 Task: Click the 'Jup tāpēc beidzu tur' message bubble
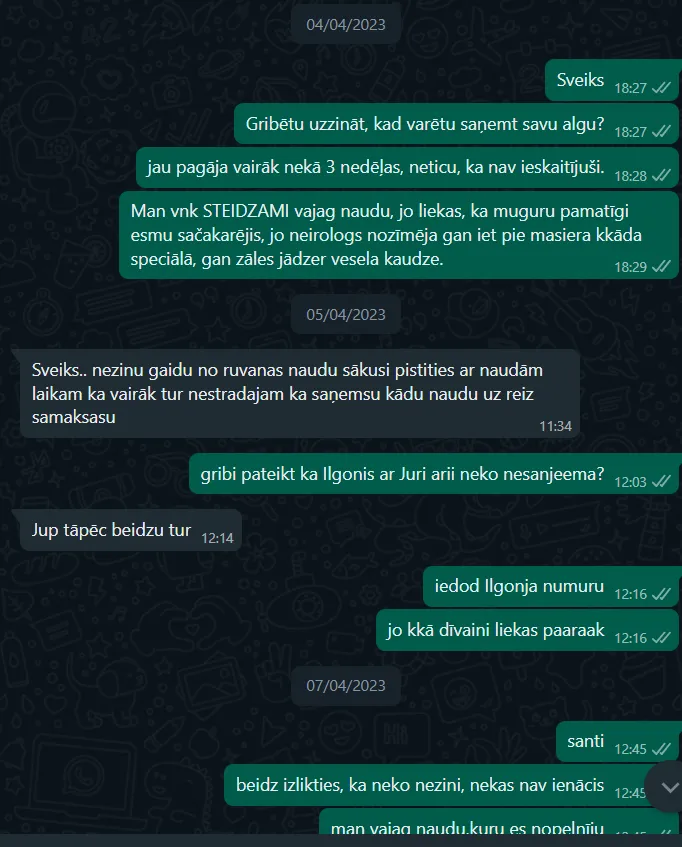[130, 530]
